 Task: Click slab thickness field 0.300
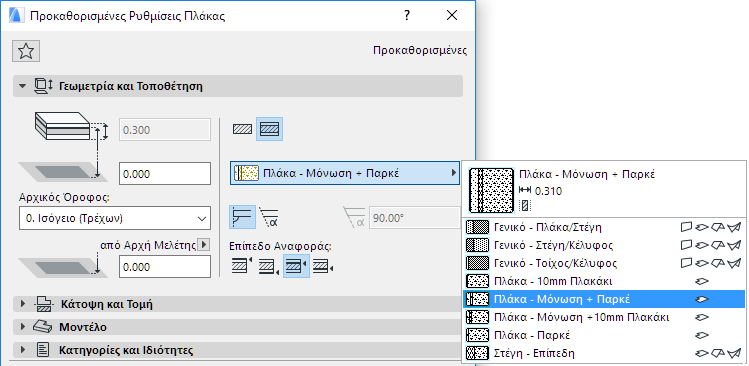click(x=165, y=129)
